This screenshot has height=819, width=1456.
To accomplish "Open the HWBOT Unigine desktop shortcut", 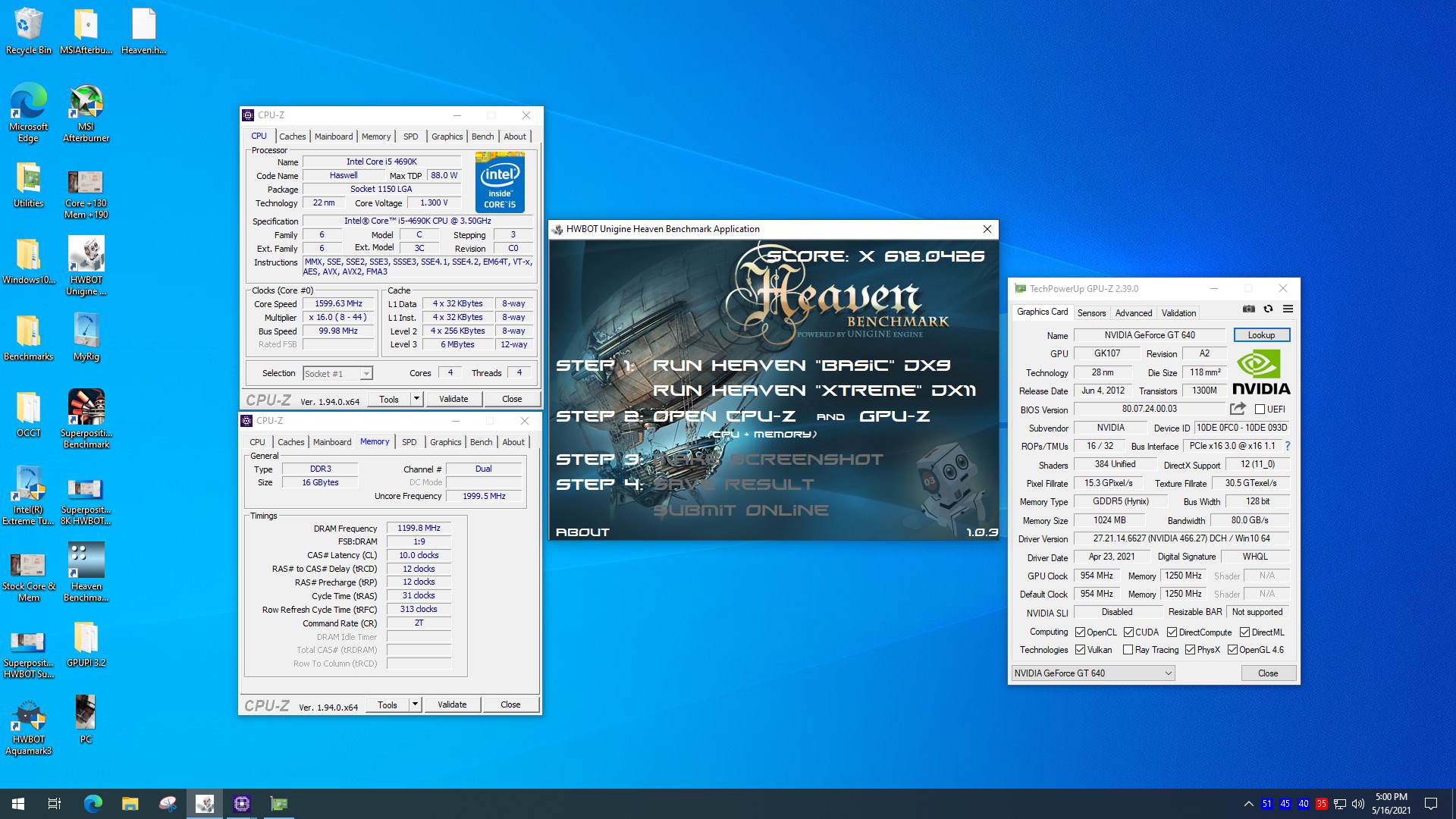I will pos(86,266).
